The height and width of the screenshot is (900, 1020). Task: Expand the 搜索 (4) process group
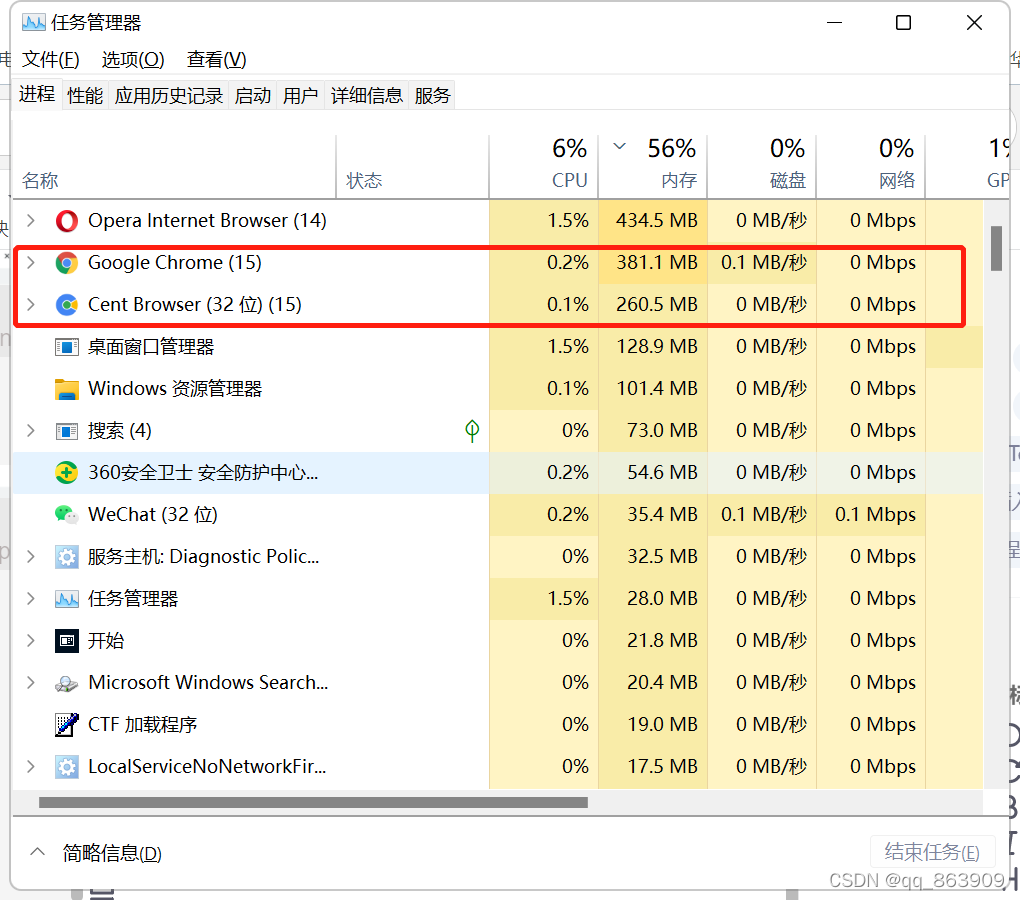click(31, 430)
